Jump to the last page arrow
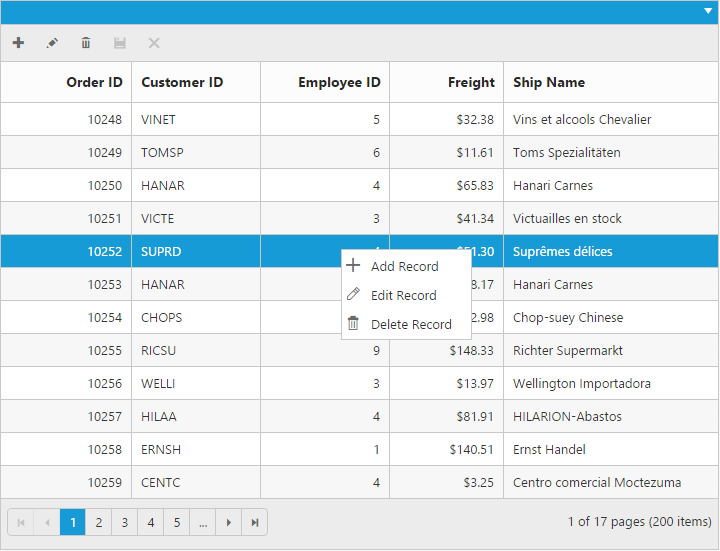 click(255, 522)
